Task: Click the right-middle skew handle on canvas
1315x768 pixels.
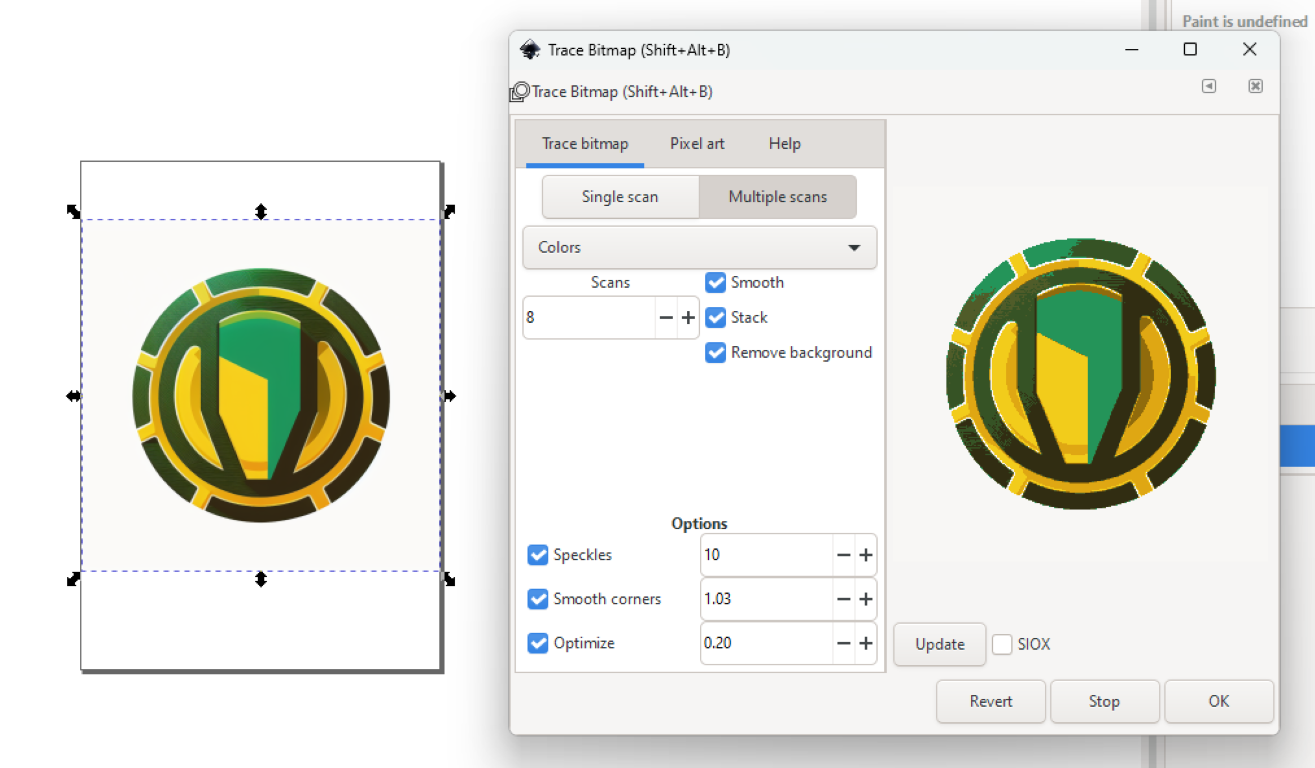Action: [x=449, y=396]
